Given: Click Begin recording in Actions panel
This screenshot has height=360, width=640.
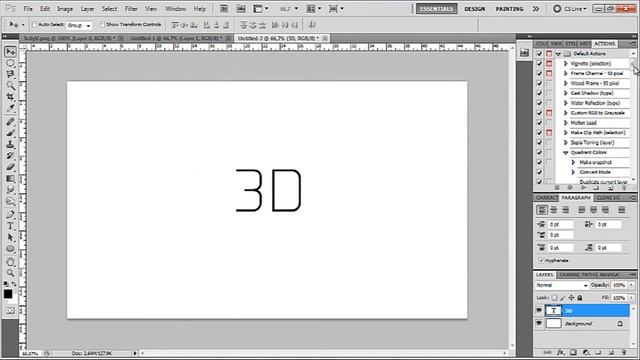Looking at the screenshot, I should click(x=570, y=188).
